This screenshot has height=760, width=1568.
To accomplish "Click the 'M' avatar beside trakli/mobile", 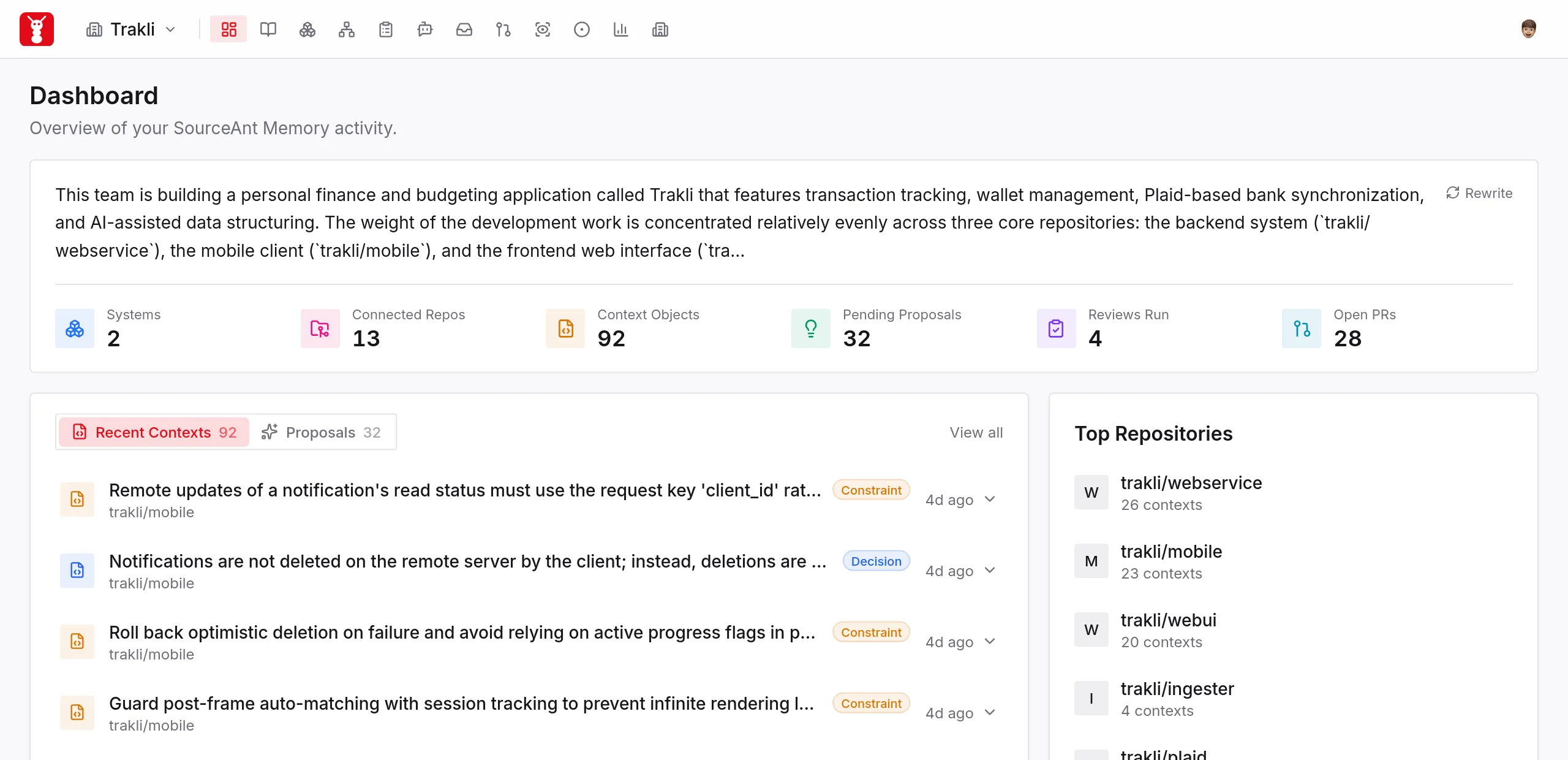I will pyautogui.click(x=1091, y=561).
